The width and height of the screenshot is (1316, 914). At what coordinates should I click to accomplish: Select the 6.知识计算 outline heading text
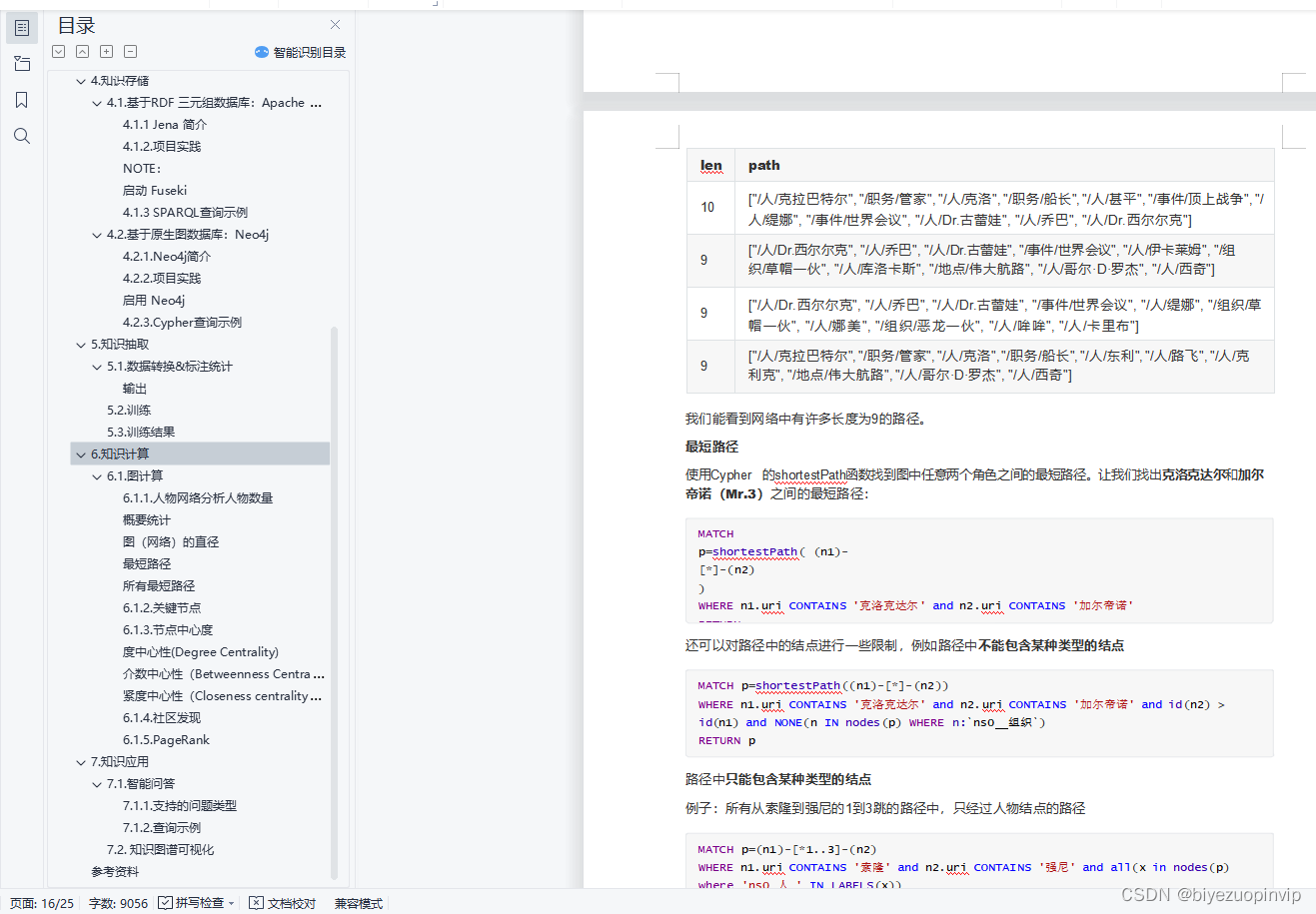120,455
